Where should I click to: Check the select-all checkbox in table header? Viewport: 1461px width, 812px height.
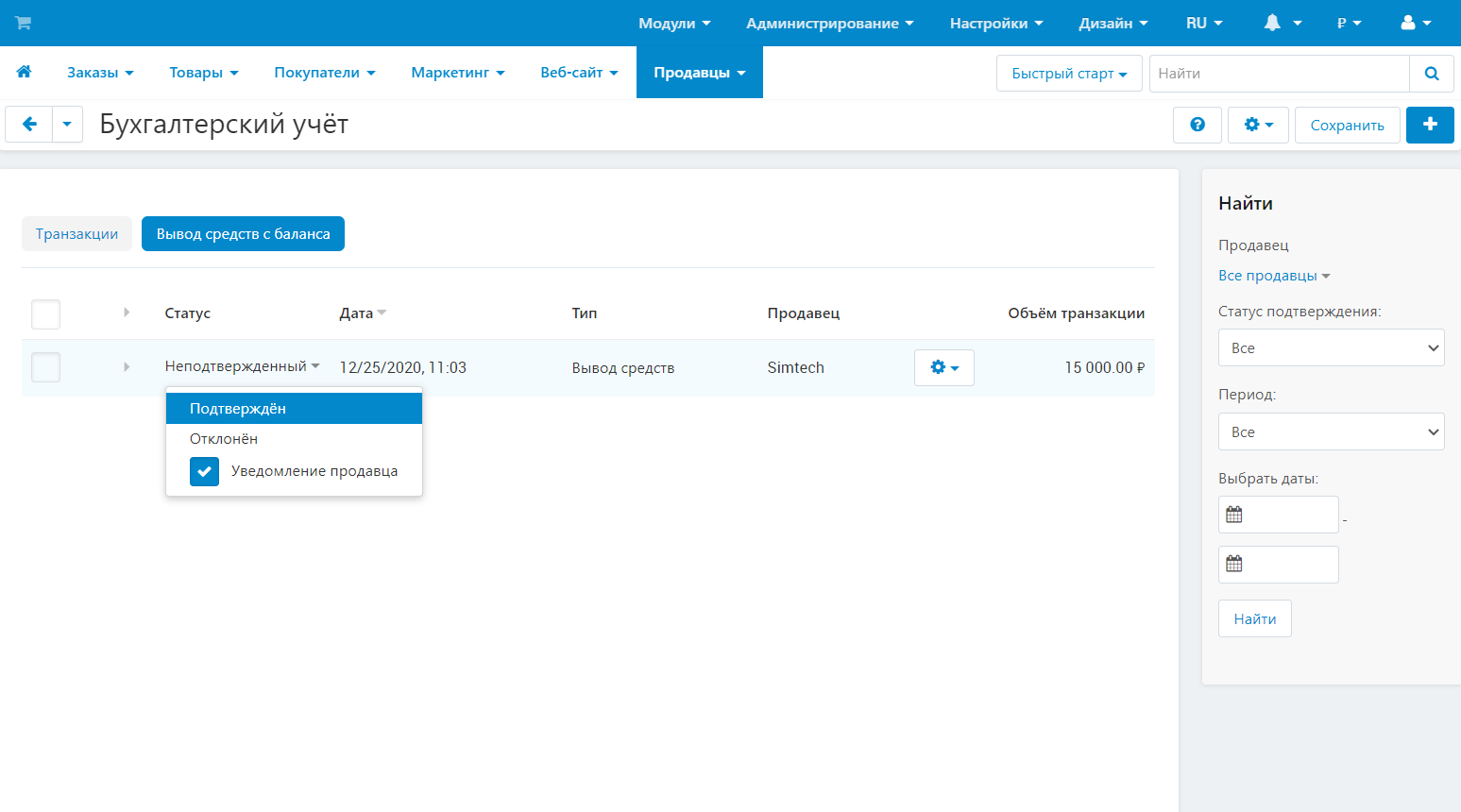[x=45, y=313]
